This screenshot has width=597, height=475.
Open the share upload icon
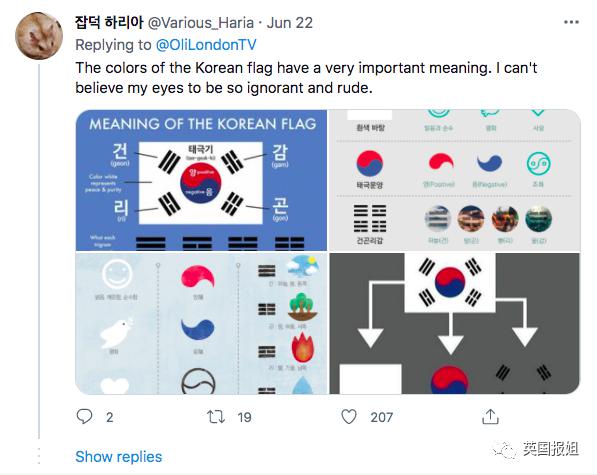pos(490,416)
